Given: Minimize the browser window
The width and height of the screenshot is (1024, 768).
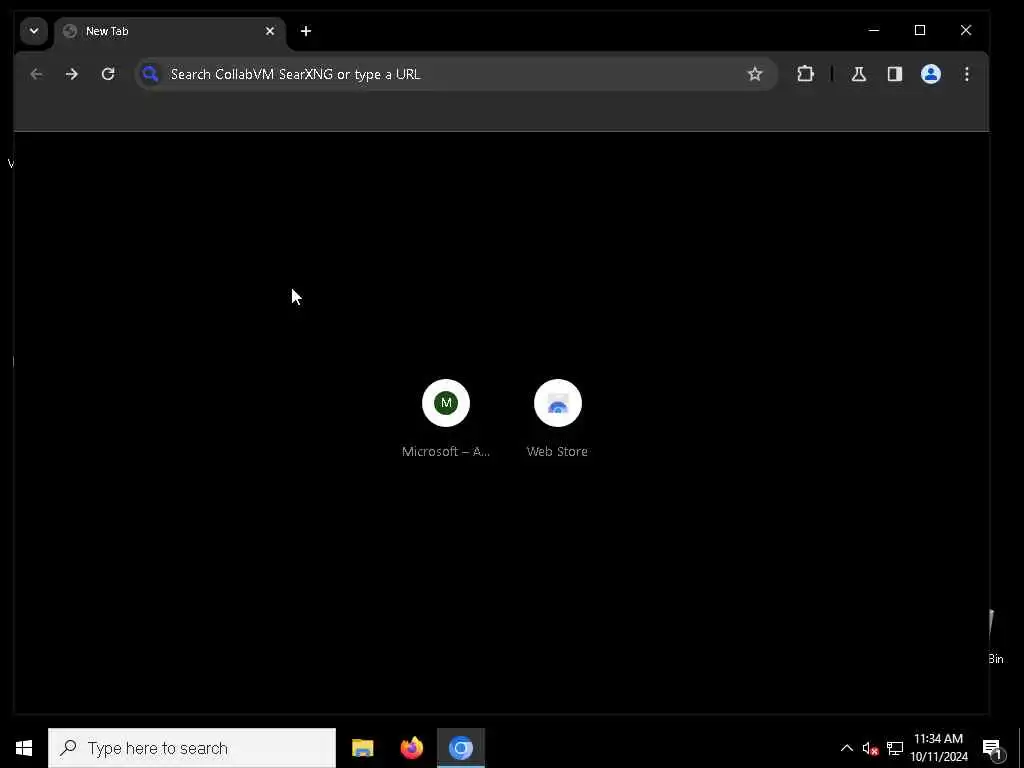Looking at the screenshot, I should [x=874, y=30].
